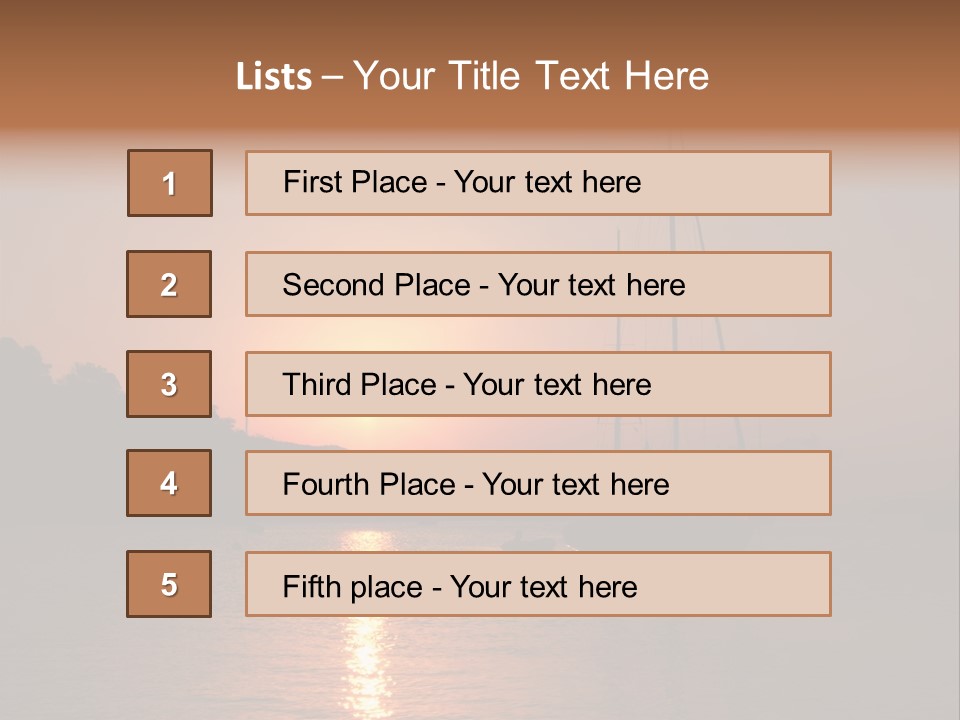Image resolution: width=960 pixels, height=720 pixels.
Task: Click "Your text here" in the First Place row
Action: tap(547, 182)
